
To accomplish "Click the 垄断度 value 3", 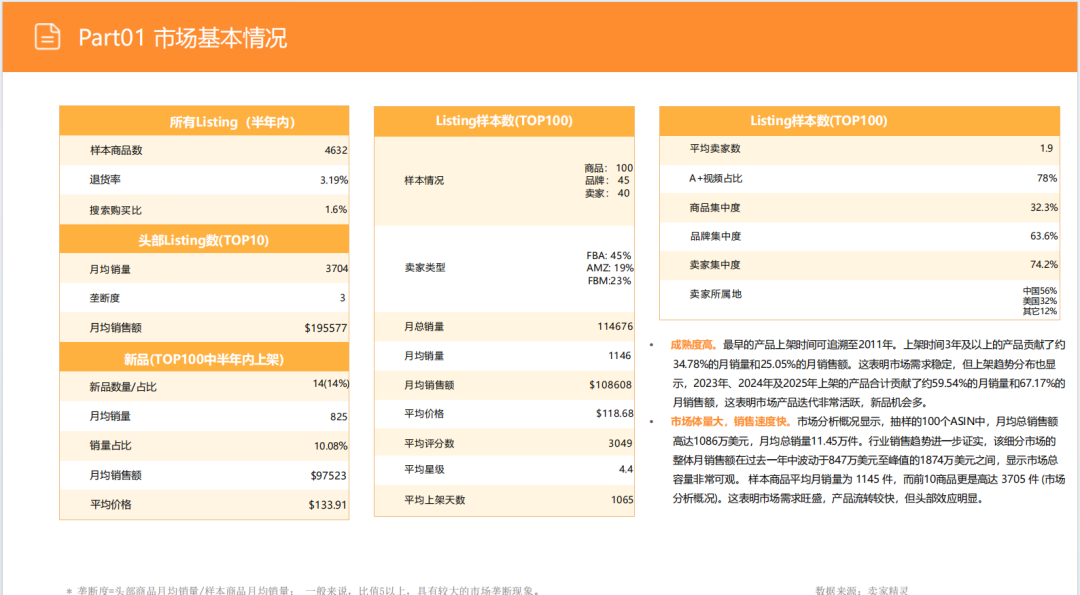I will [x=345, y=299].
